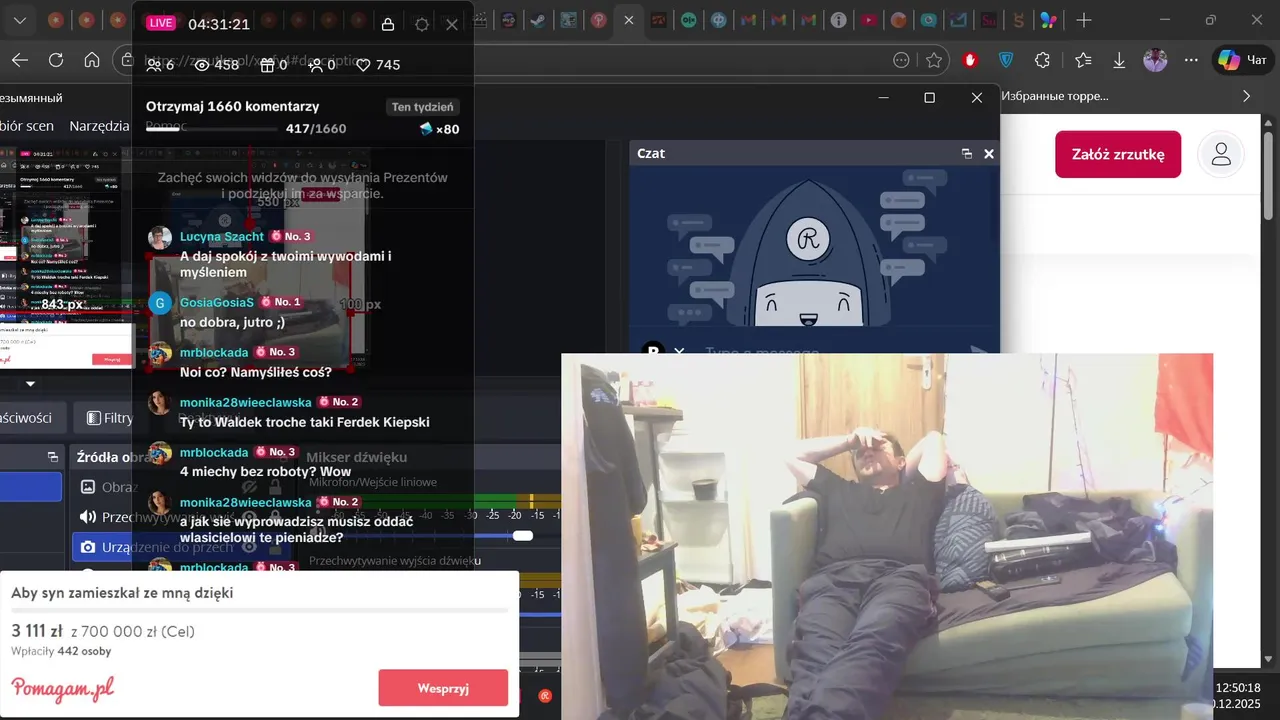1280x720 pixels.
Task: Open Copilot Чат button
Action: [1242, 60]
